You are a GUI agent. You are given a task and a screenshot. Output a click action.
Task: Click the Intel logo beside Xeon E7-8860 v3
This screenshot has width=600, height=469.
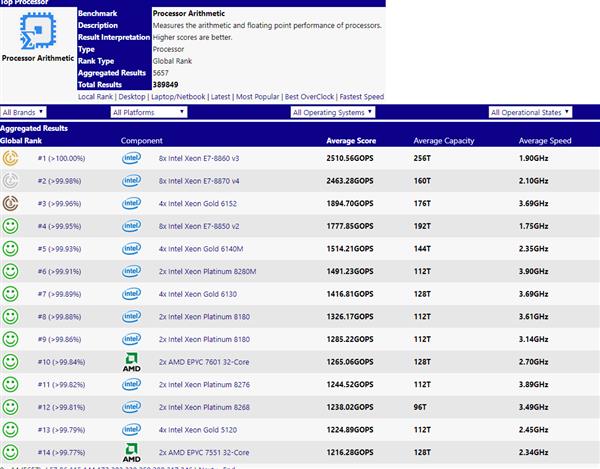(x=131, y=158)
